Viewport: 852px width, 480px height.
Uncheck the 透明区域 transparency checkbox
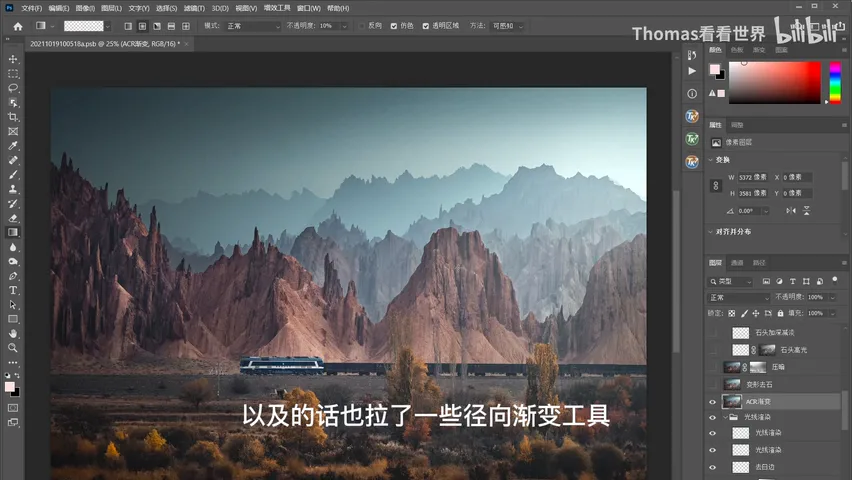tap(425, 26)
